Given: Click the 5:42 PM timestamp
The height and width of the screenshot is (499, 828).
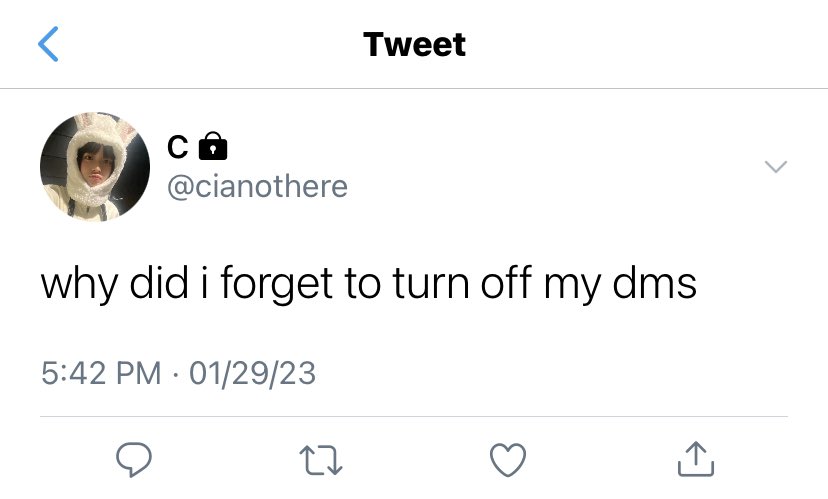Looking at the screenshot, I should click(101, 374).
